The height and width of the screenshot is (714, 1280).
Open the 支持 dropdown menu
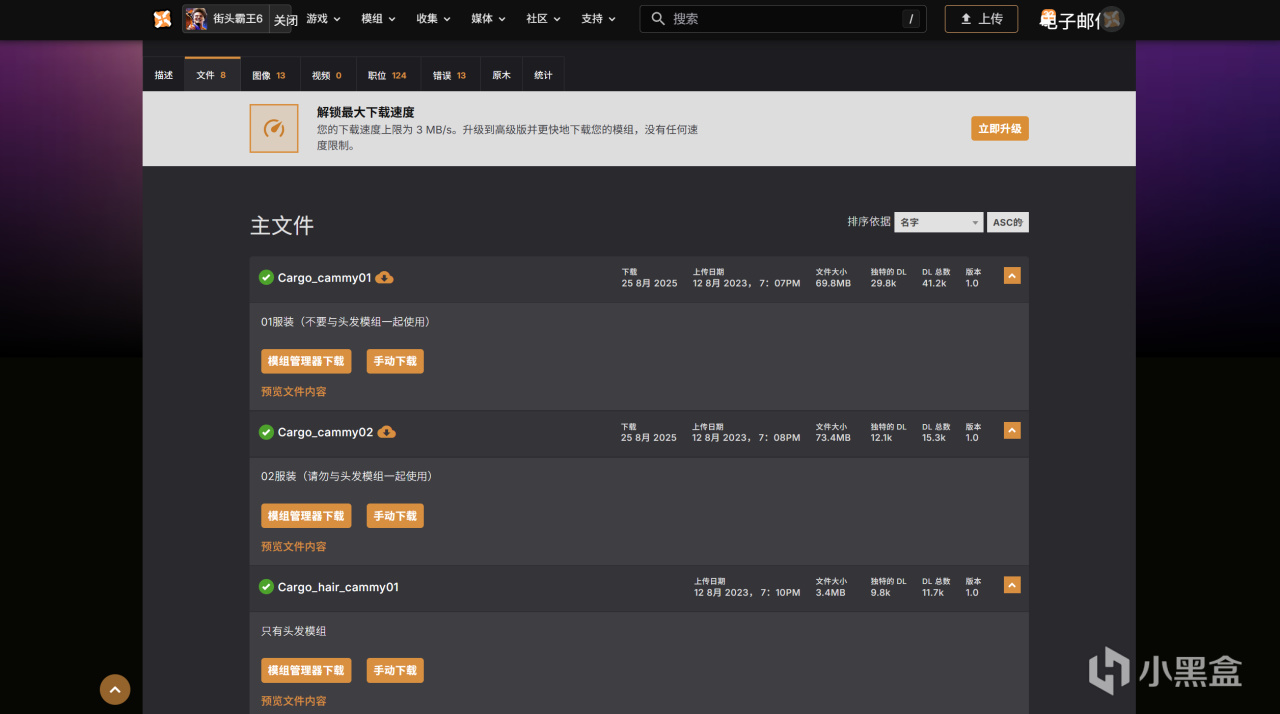pos(598,19)
